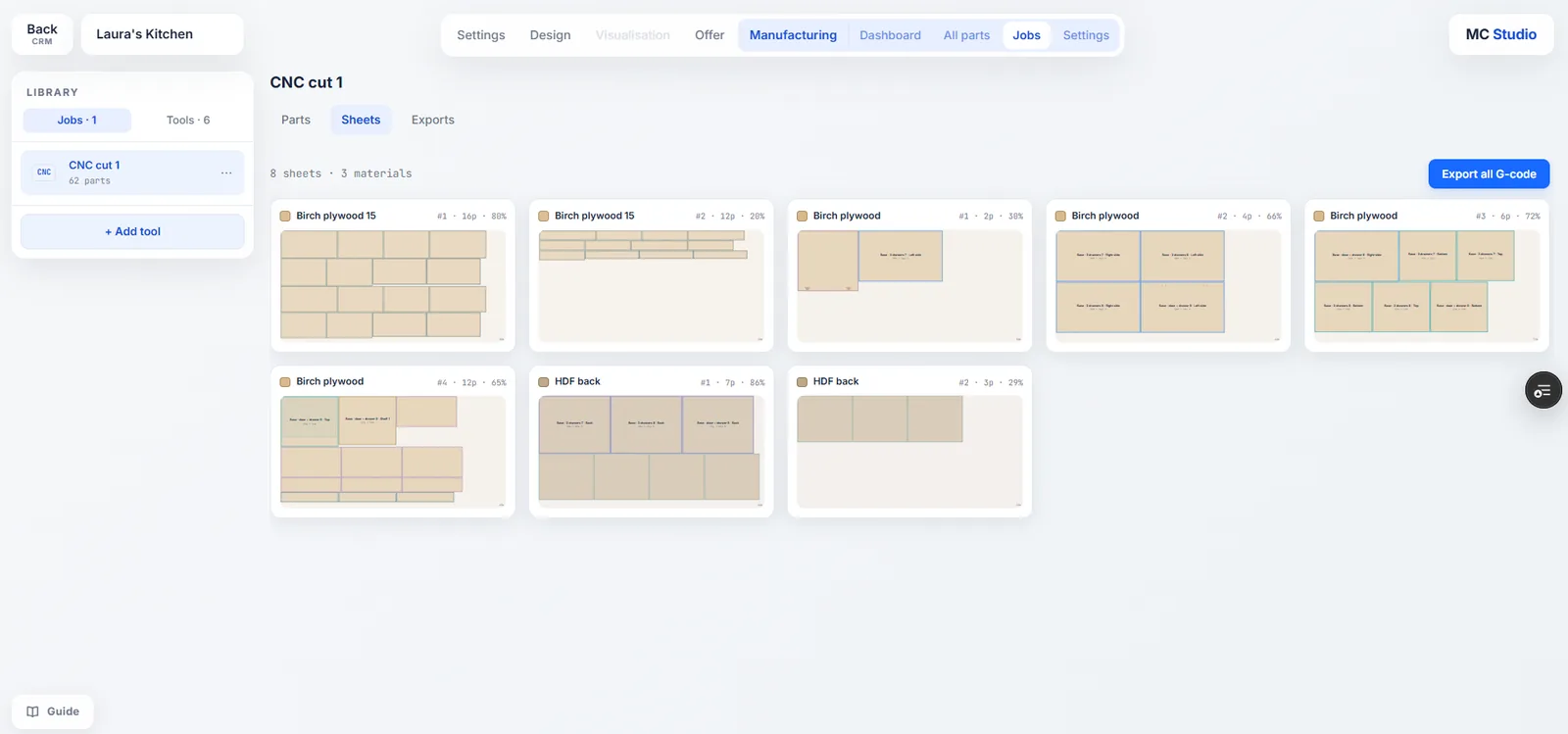Switch to the Exports tab
Image resolution: width=1568 pixels, height=734 pixels.
pyautogui.click(x=433, y=120)
